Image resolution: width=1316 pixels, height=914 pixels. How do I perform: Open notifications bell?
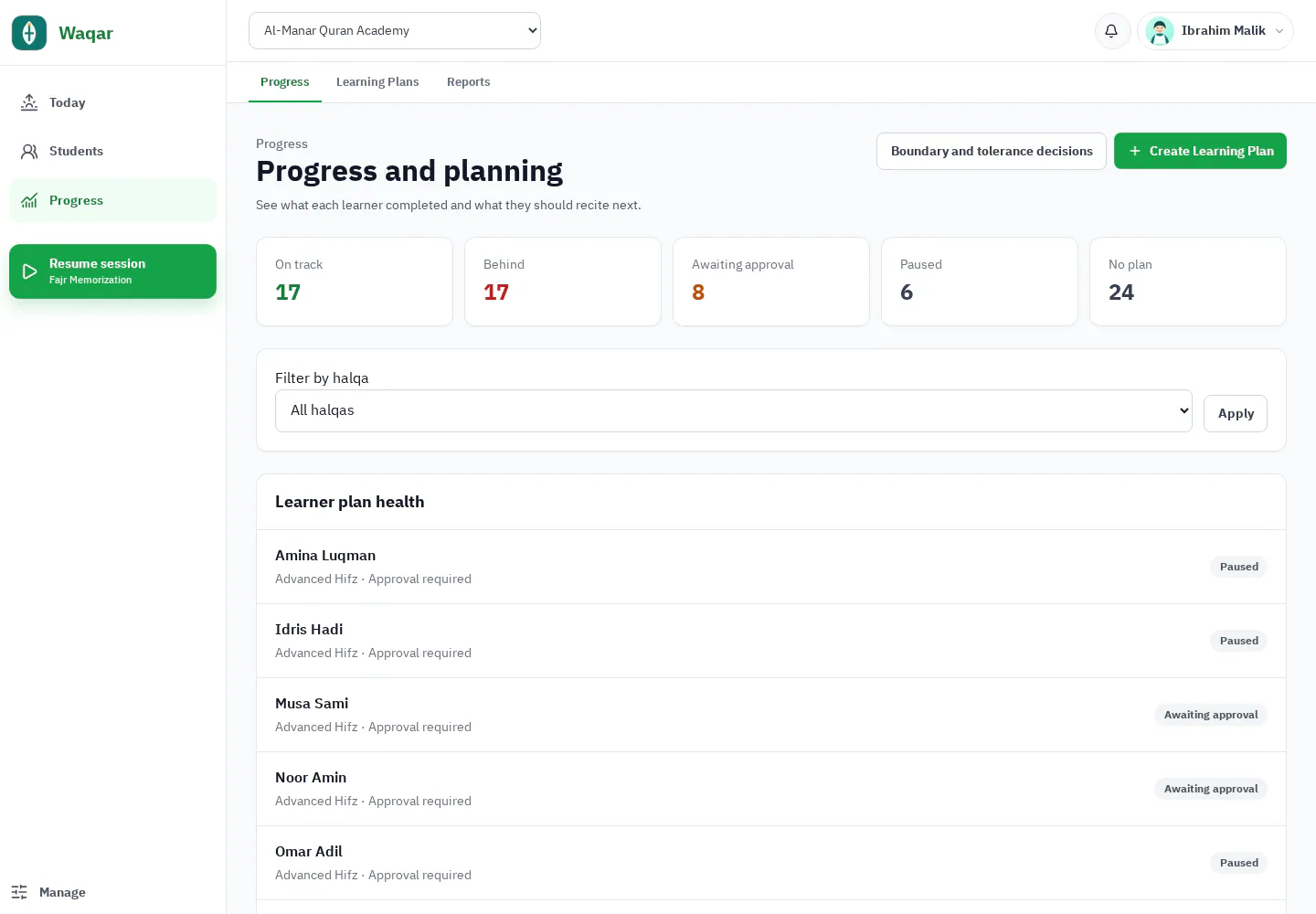coord(1112,30)
